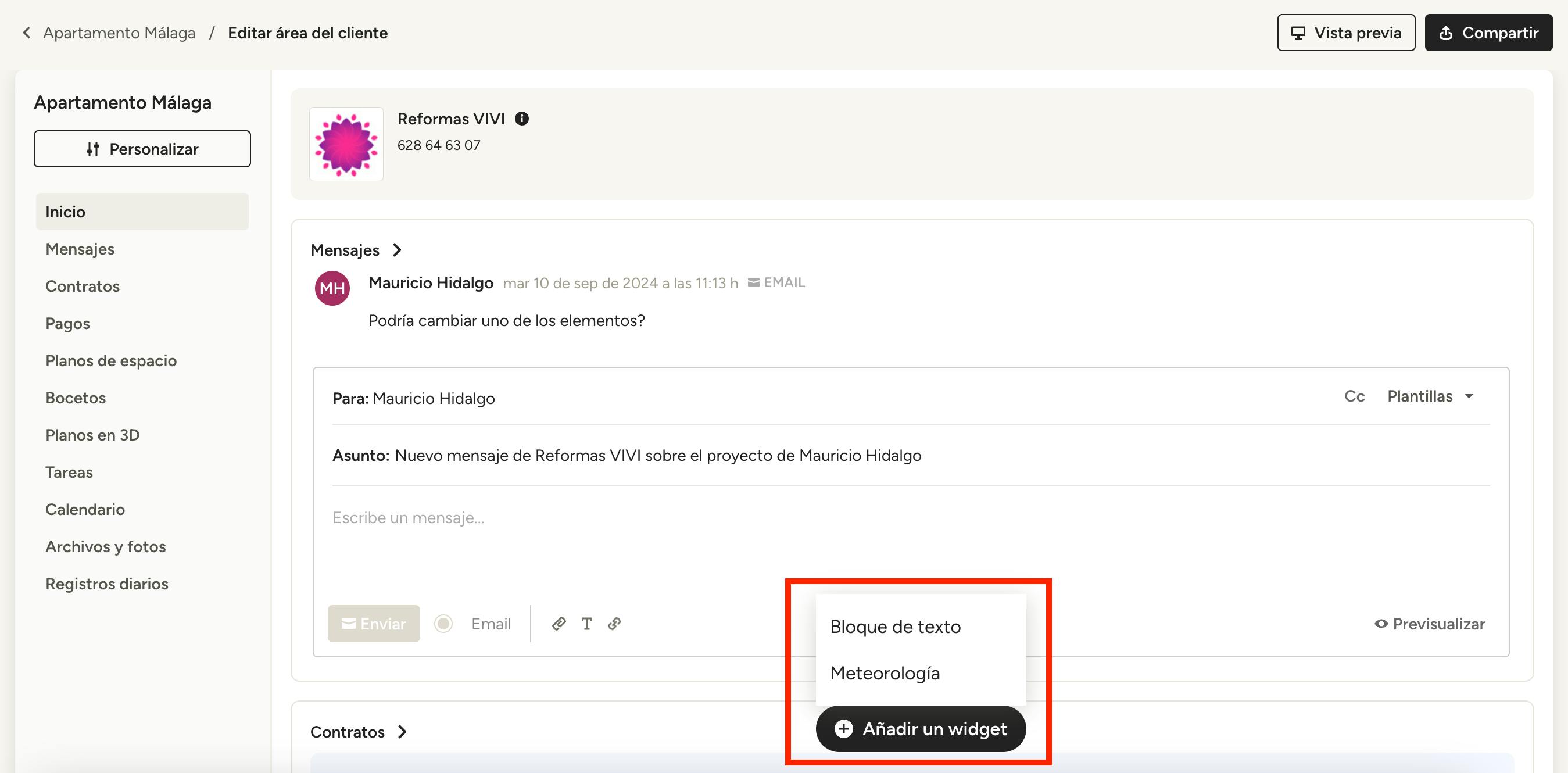Click the insert link icon
This screenshot has width=1568, height=773.
click(x=614, y=623)
